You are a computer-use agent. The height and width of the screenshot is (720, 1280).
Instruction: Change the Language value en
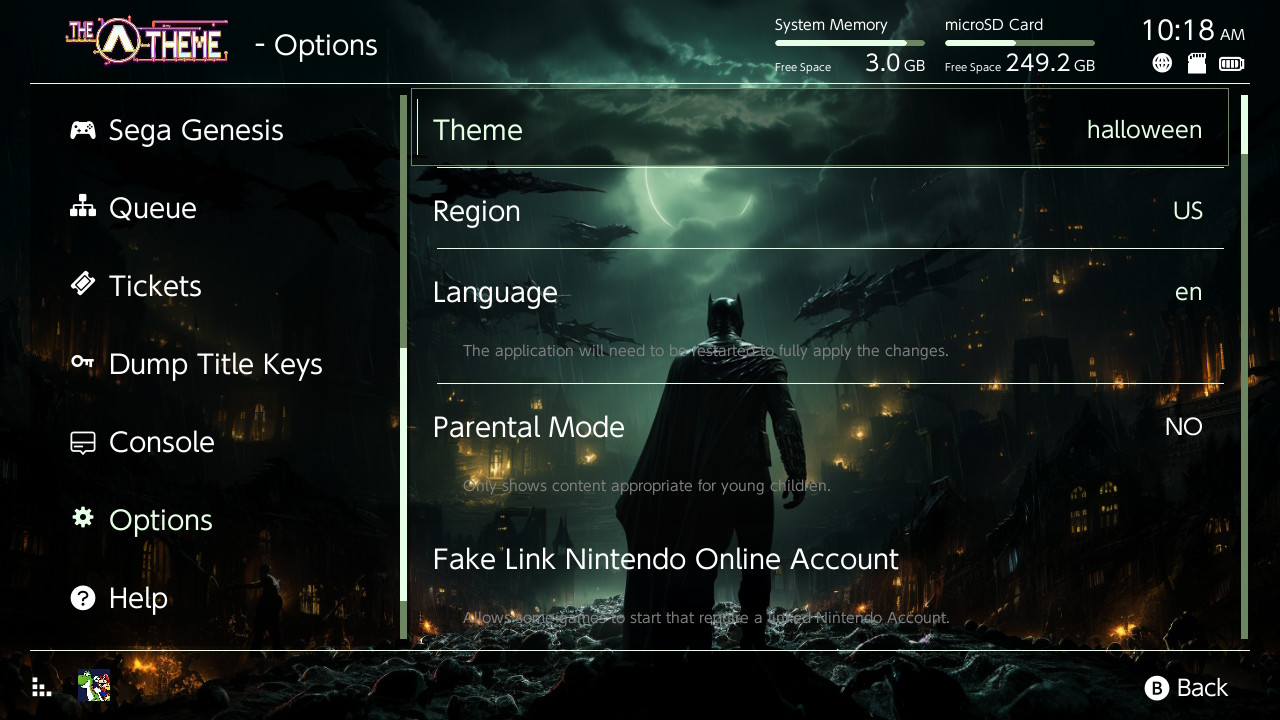pyautogui.click(x=1189, y=292)
